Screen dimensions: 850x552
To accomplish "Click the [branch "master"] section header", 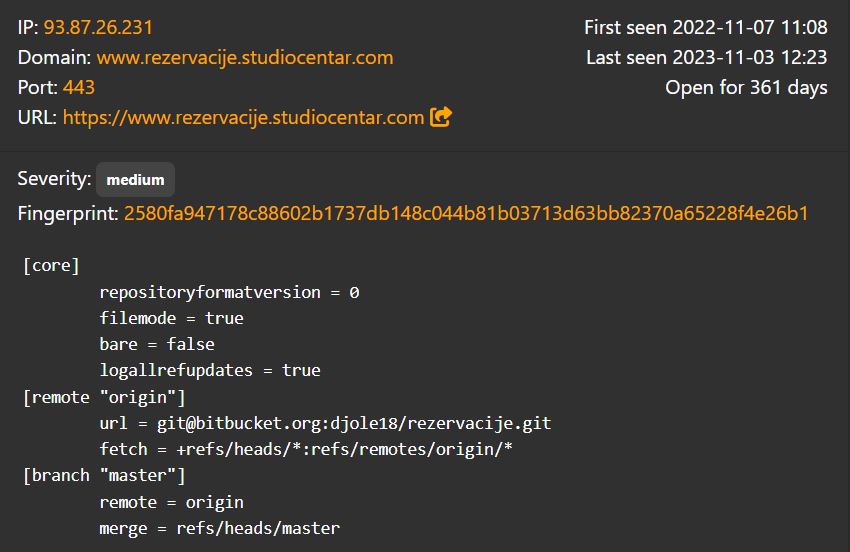I will 104,476.
